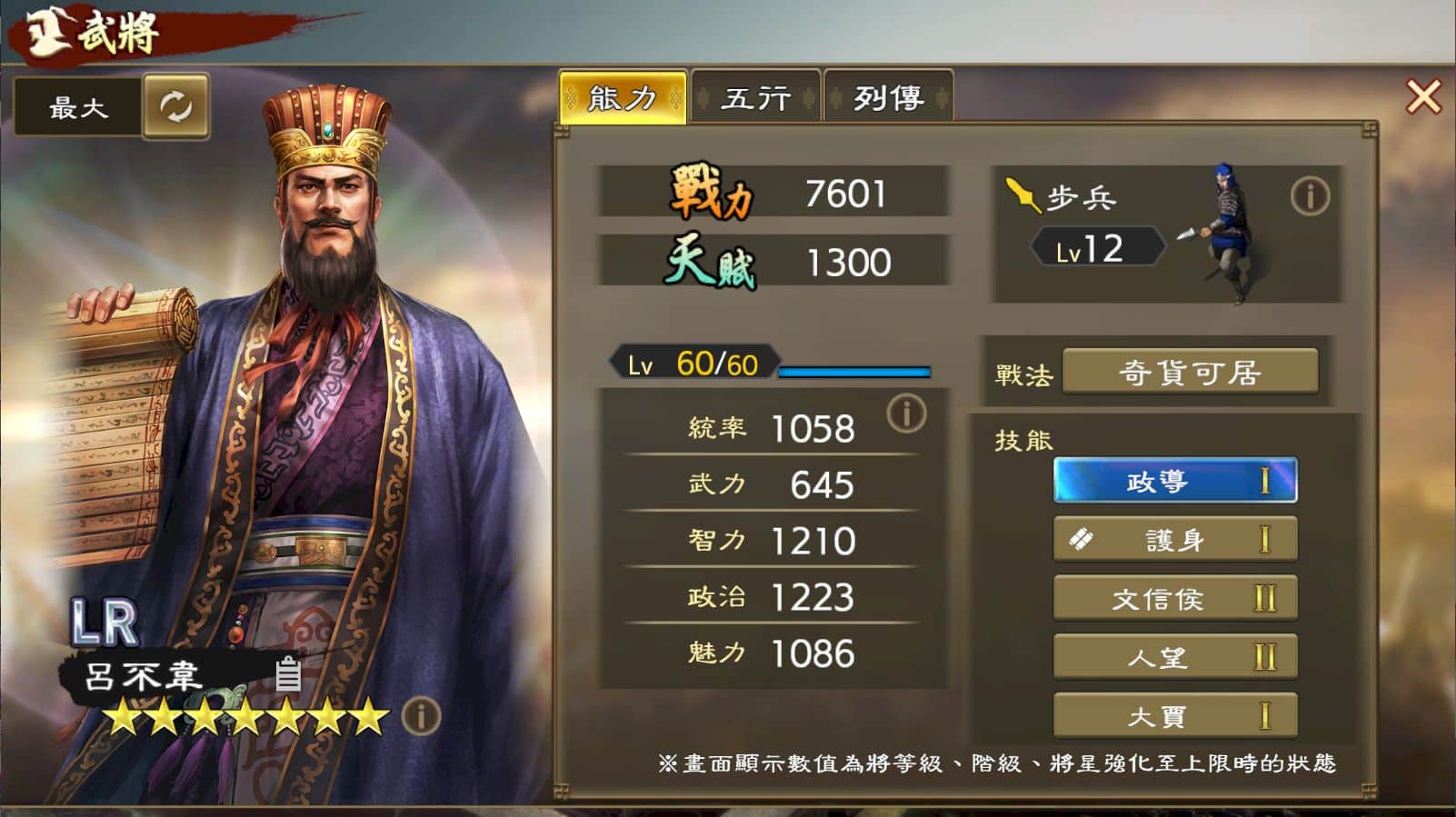Tap the info icon beside 統率 stats
1456x817 pixels.
pyautogui.click(x=906, y=413)
